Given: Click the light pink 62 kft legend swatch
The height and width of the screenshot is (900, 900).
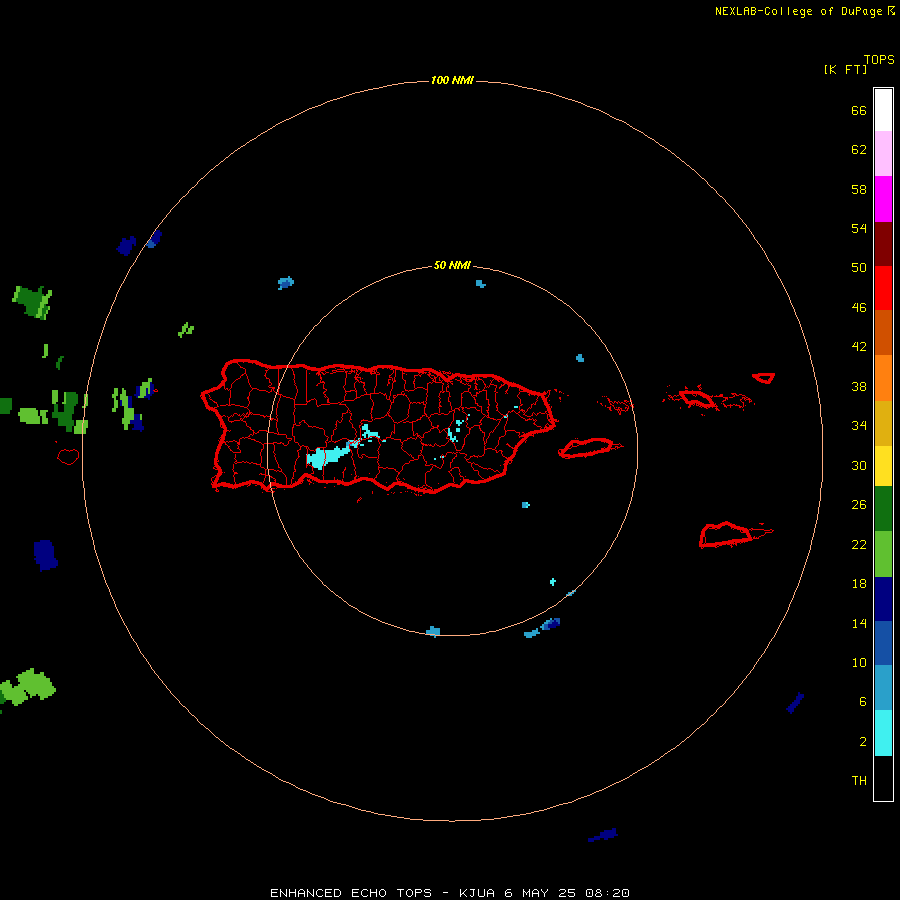Looking at the screenshot, I should [x=883, y=154].
